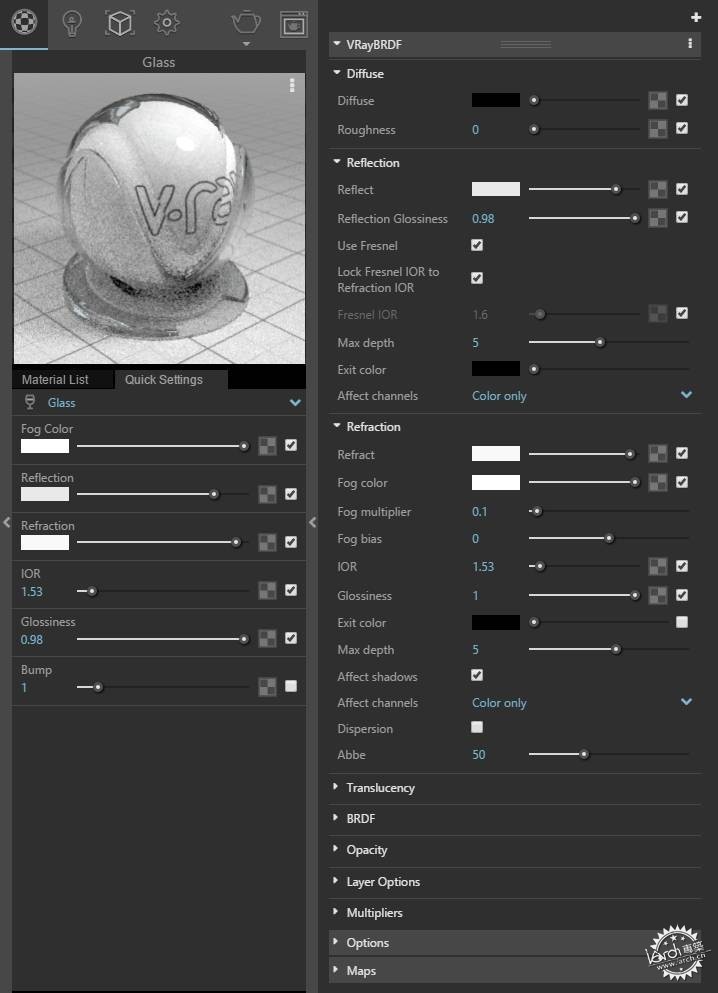Screen dimensions: 718x993
Task: Click the plus add icon at top right
Action: pyautogui.click(x=696, y=17)
